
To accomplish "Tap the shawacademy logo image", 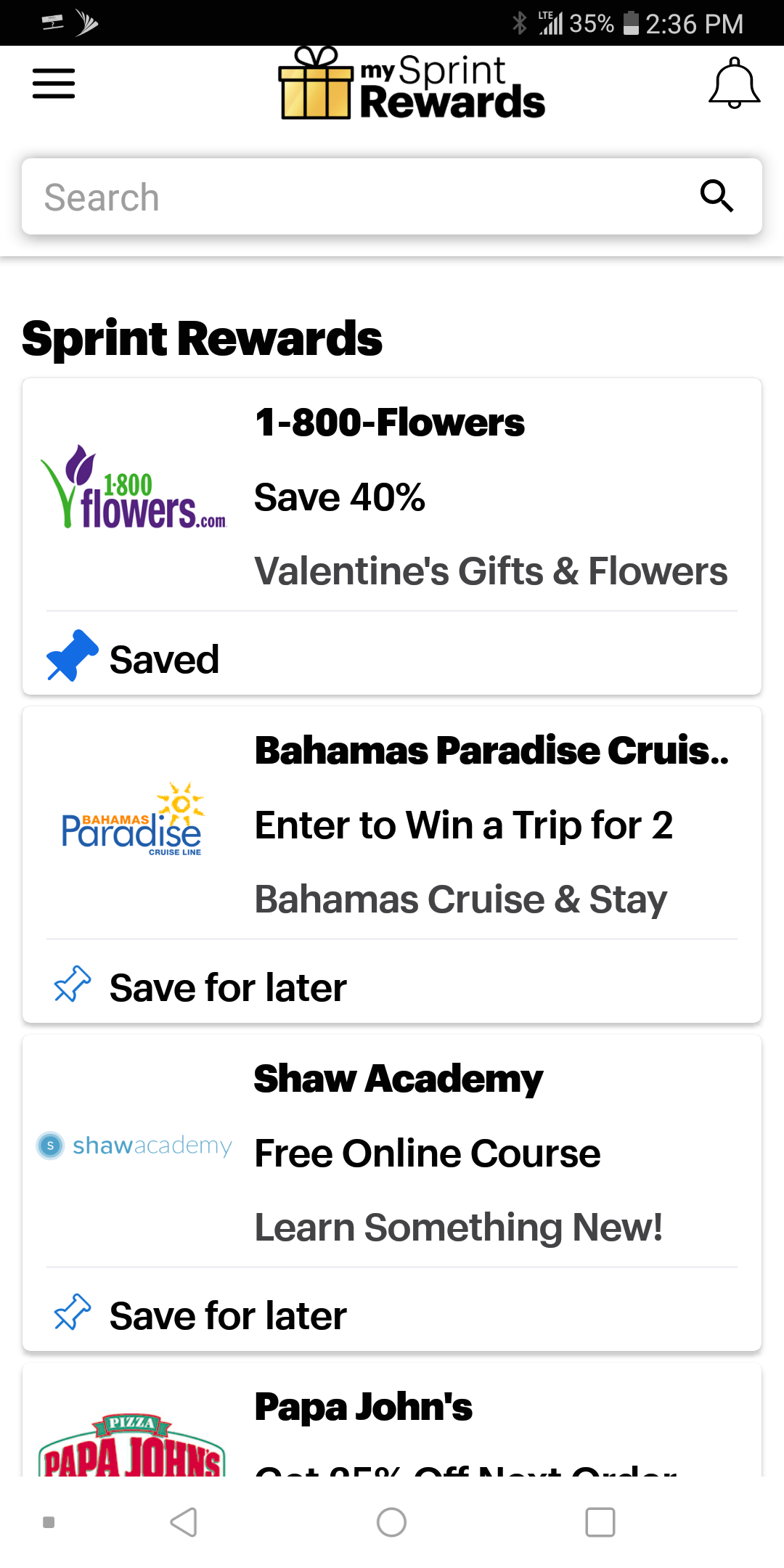I will point(135,1146).
